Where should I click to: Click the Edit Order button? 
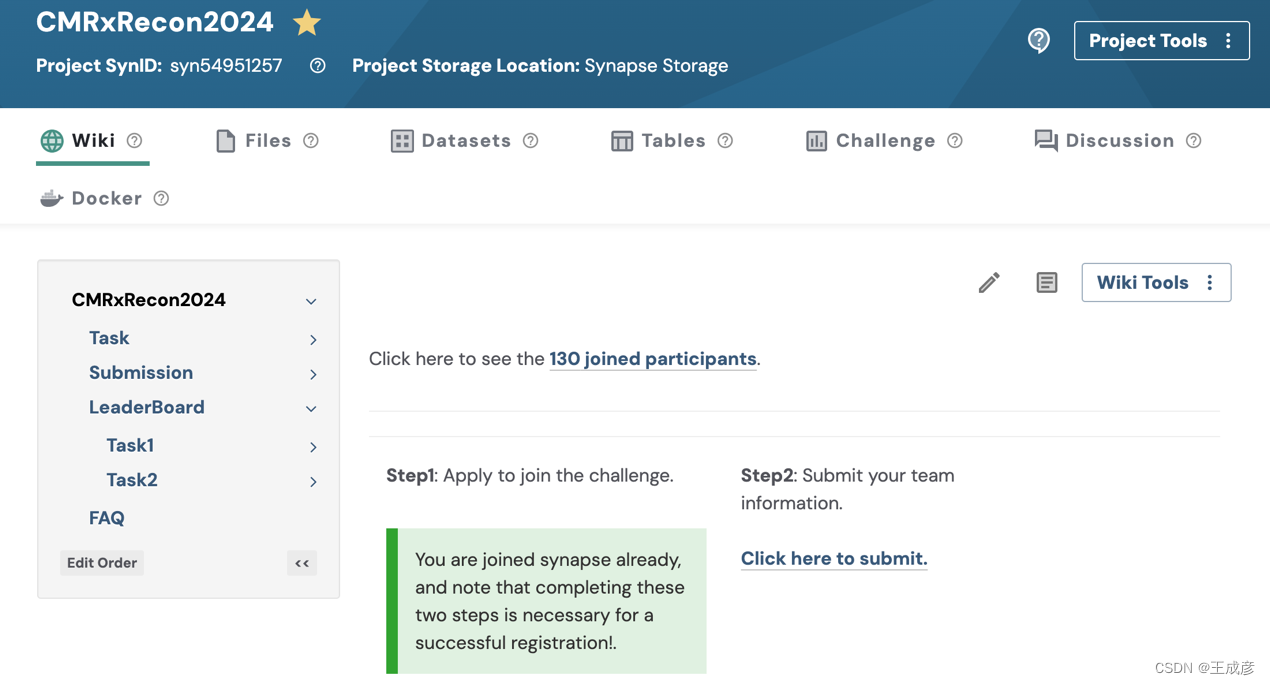(x=102, y=563)
